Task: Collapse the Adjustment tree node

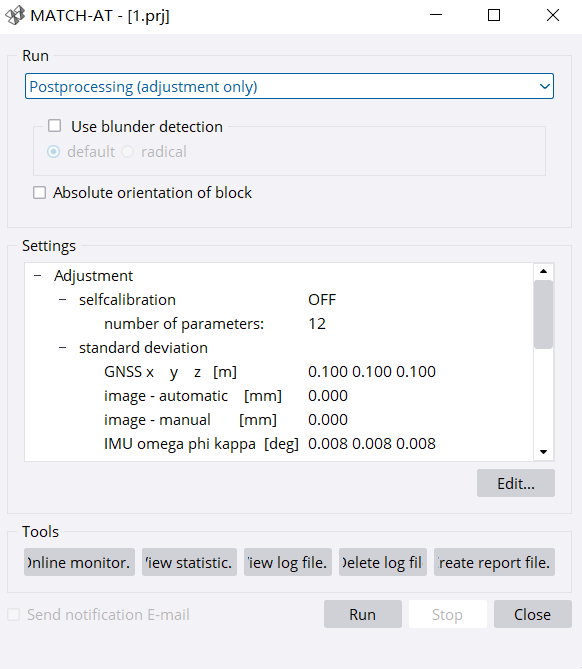Action: 38,276
